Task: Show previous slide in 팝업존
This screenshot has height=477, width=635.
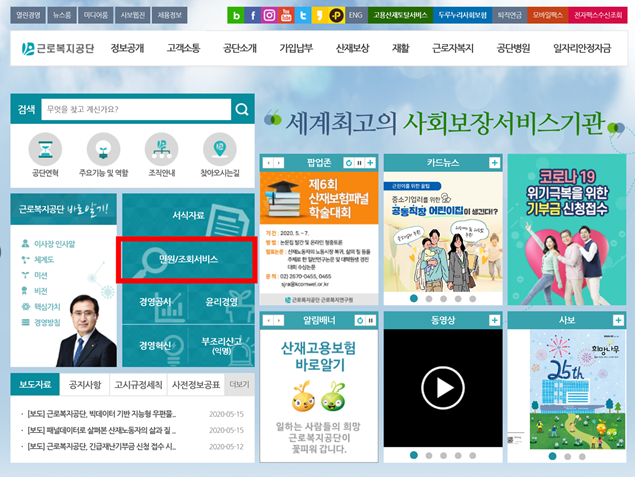Action: click(x=268, y=163)
